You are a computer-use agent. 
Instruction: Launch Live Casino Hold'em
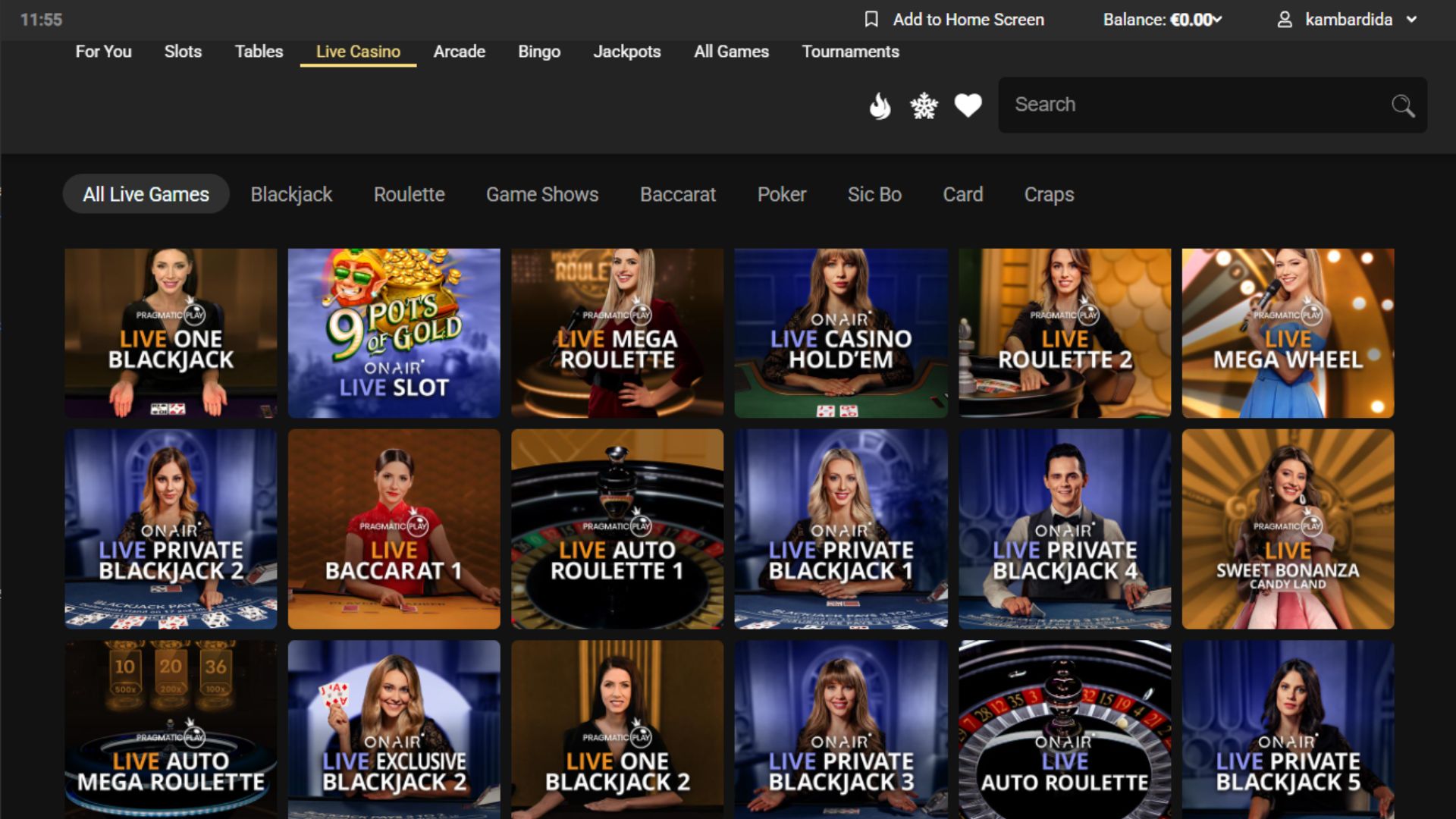841,333
